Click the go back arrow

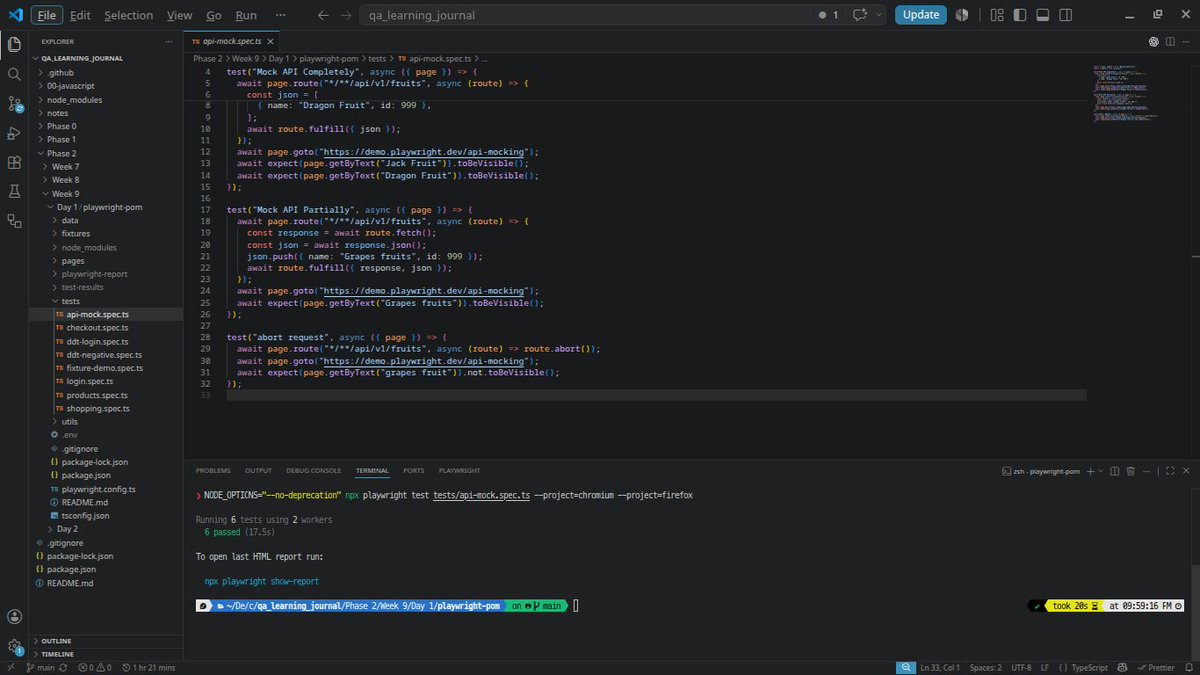point(322,15)
